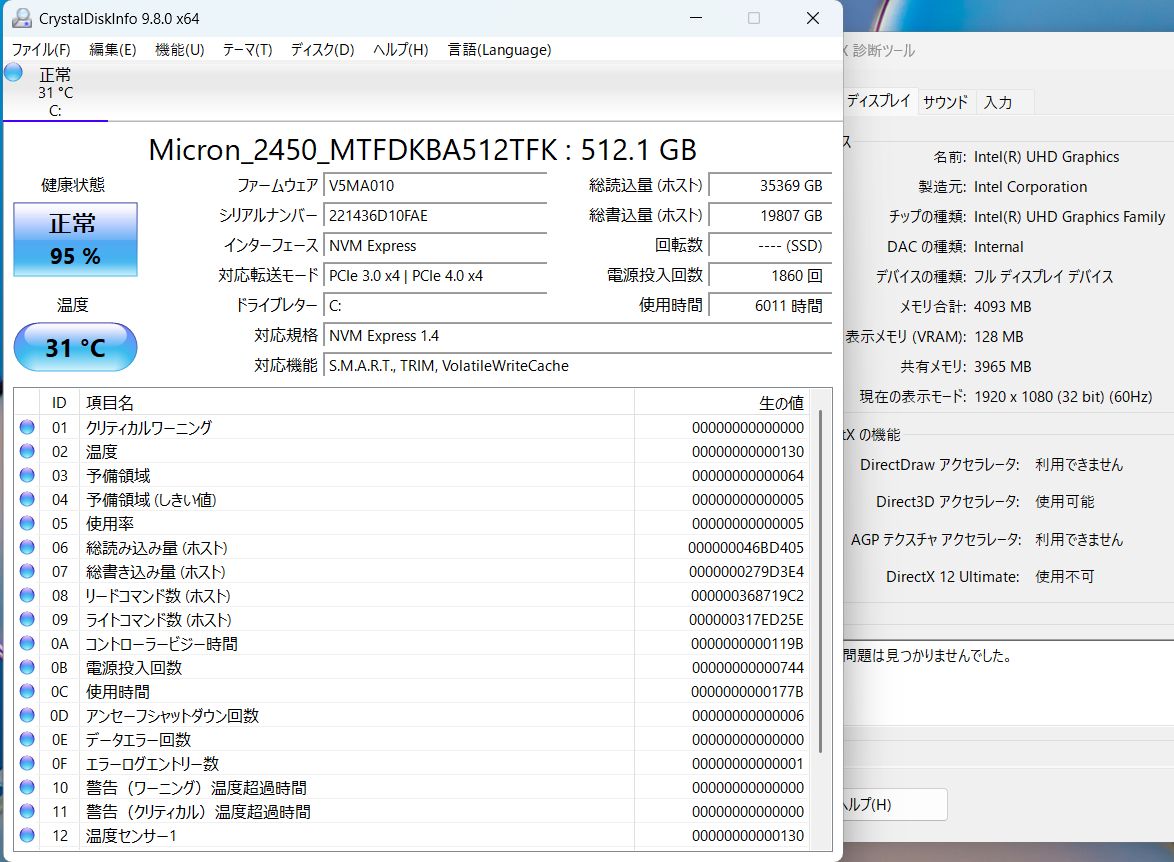The image size is (1174, 862).
Task: Click status orb for ID 0E データエラー回数
Action: click(x=27, y=738)
